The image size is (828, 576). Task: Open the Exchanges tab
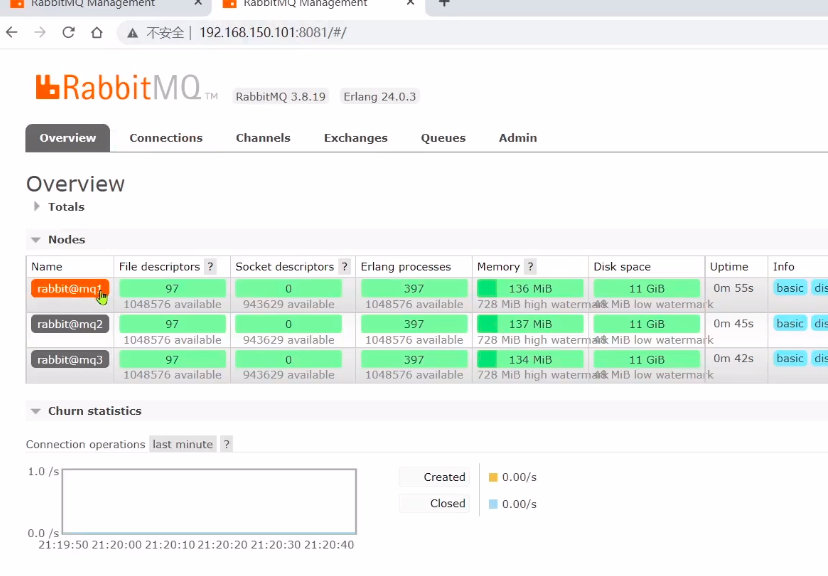(355, 138)
